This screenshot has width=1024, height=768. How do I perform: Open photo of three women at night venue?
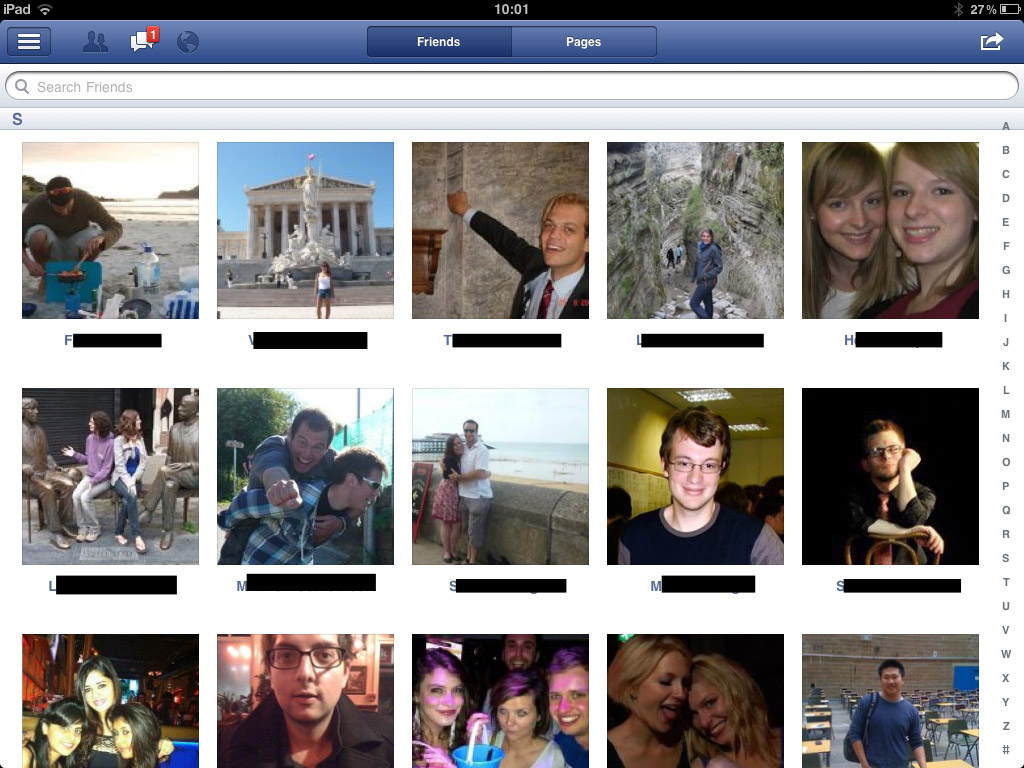tap(110, 701)
